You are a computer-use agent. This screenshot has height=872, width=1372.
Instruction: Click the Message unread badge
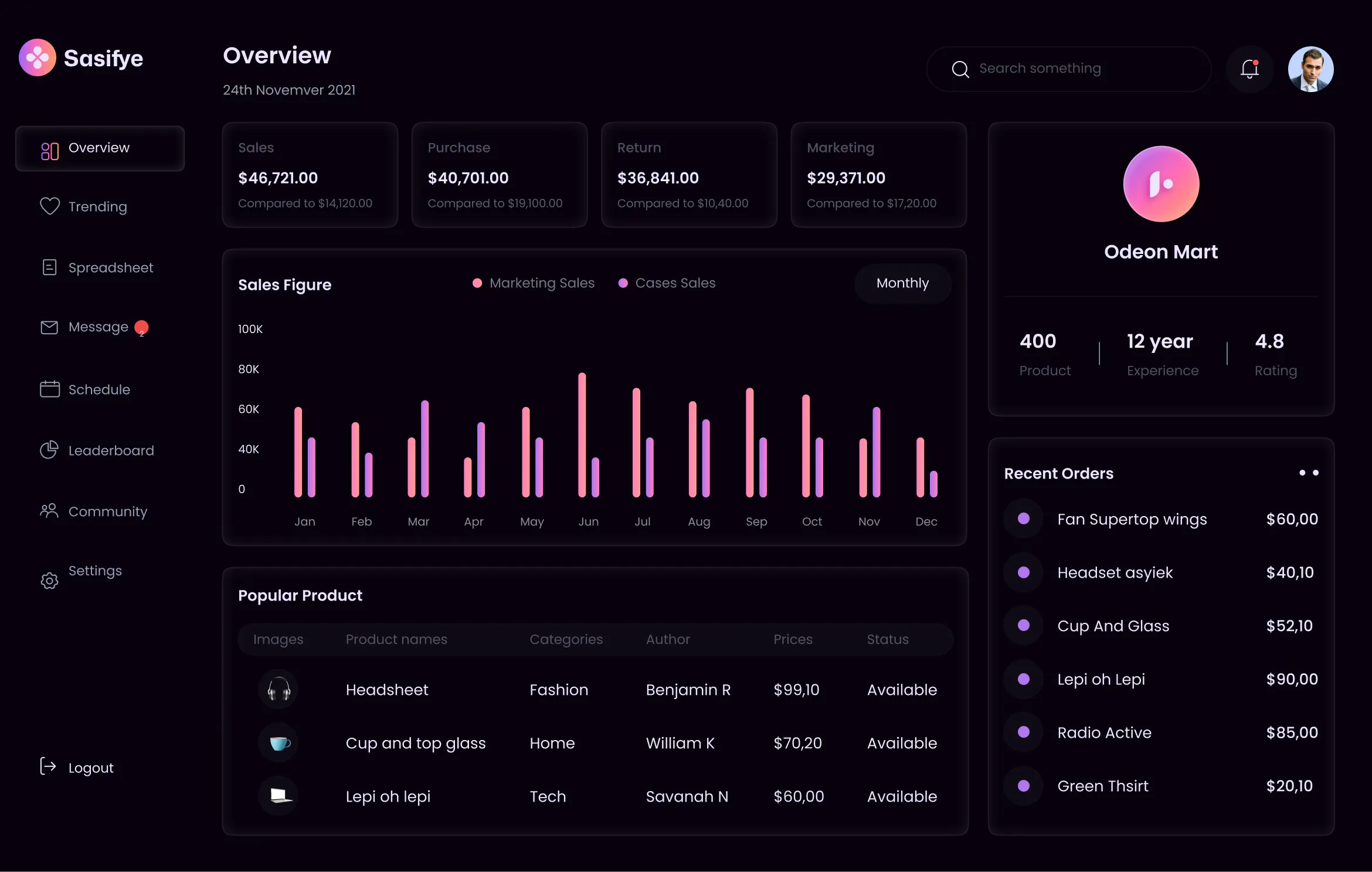[141, 327]
